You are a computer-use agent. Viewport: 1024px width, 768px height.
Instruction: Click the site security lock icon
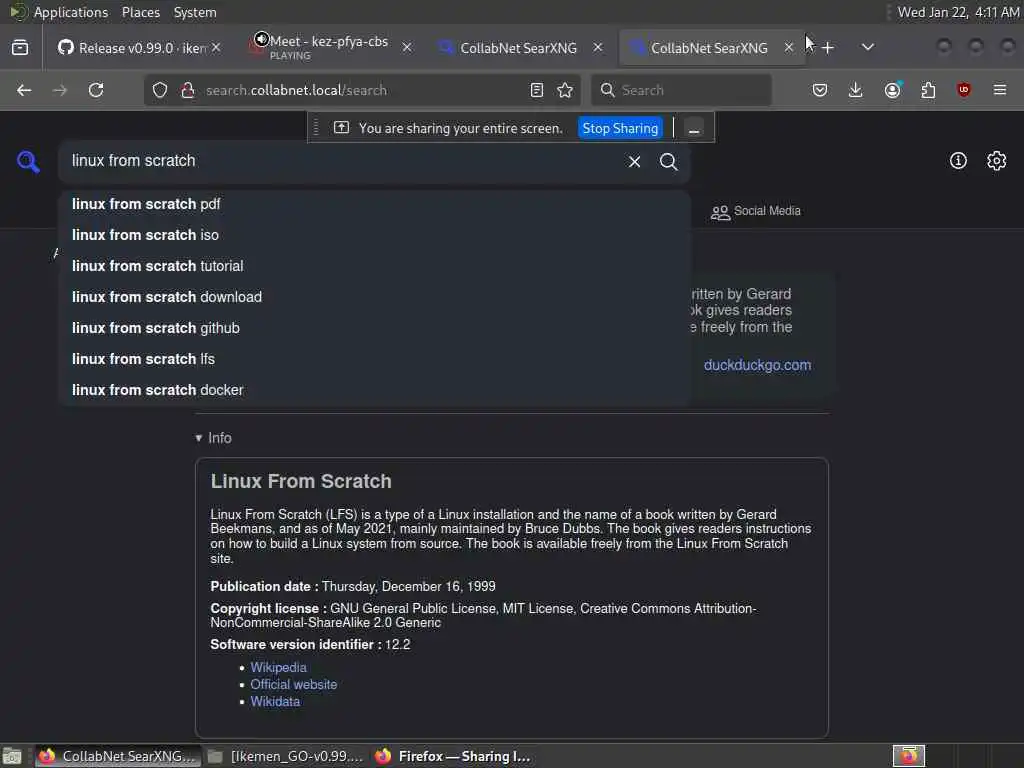point(187,90)
